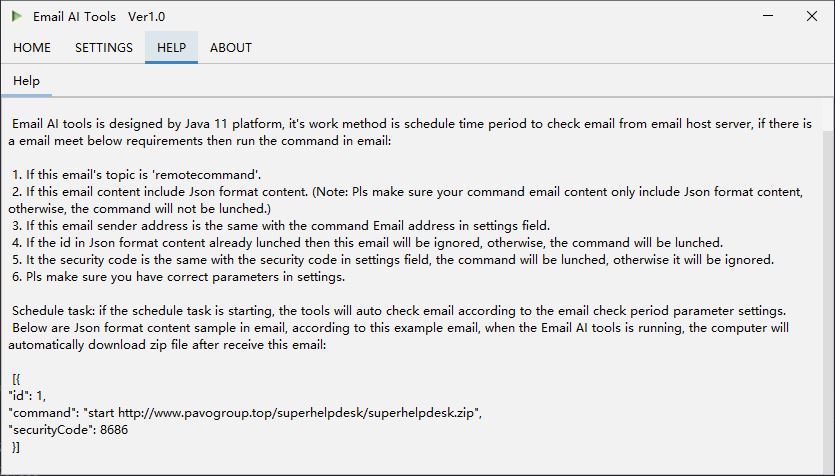Click requirement 6 about correct parameters
This screenshot has width=835, height=476.
(178, 277)
